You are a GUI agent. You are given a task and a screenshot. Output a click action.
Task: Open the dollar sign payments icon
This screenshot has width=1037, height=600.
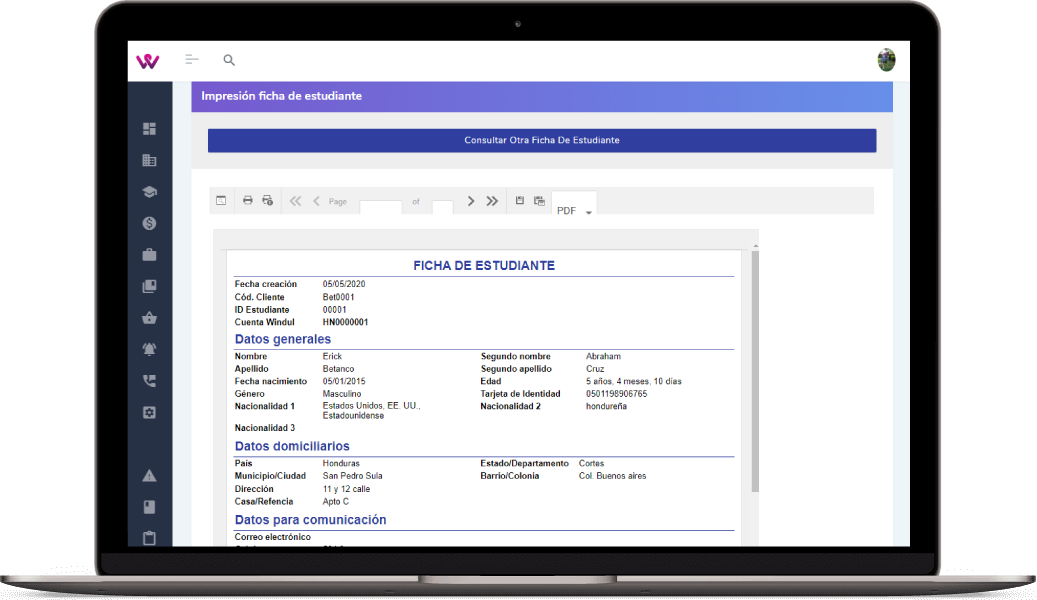(150, 224)
